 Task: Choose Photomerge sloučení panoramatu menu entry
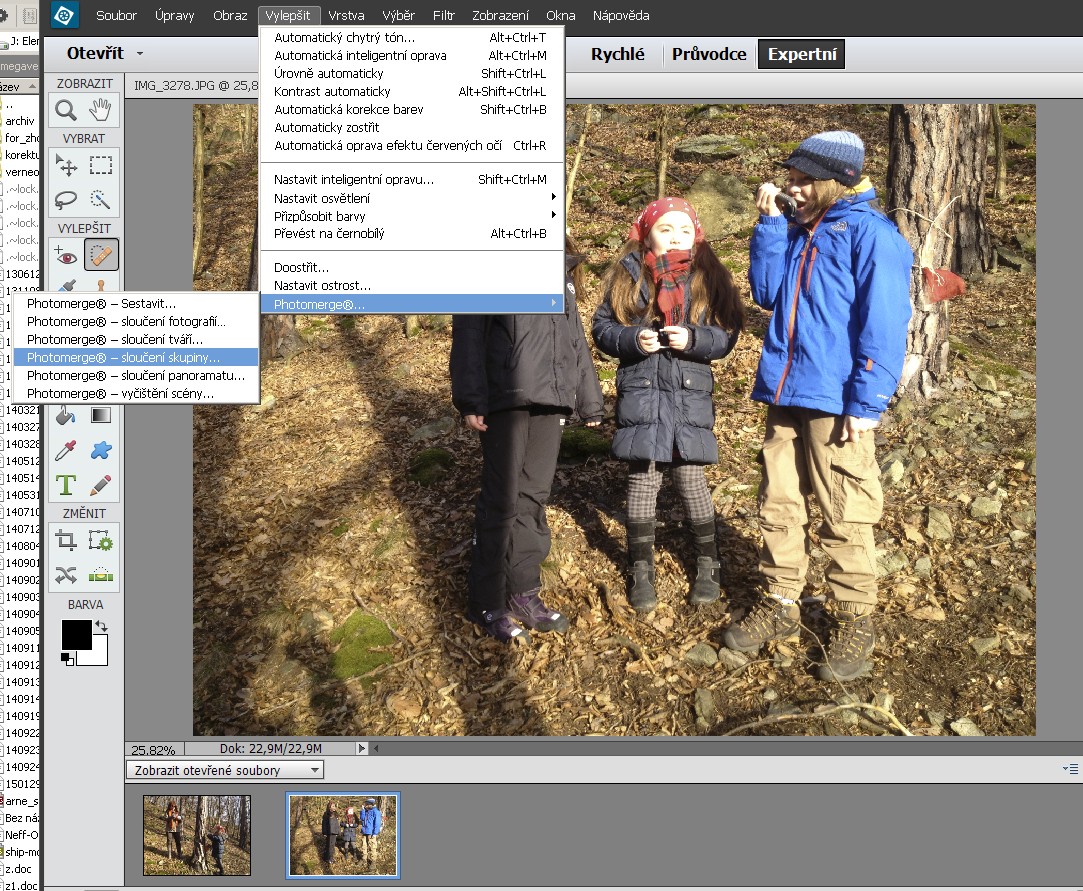tap(135, 376)
